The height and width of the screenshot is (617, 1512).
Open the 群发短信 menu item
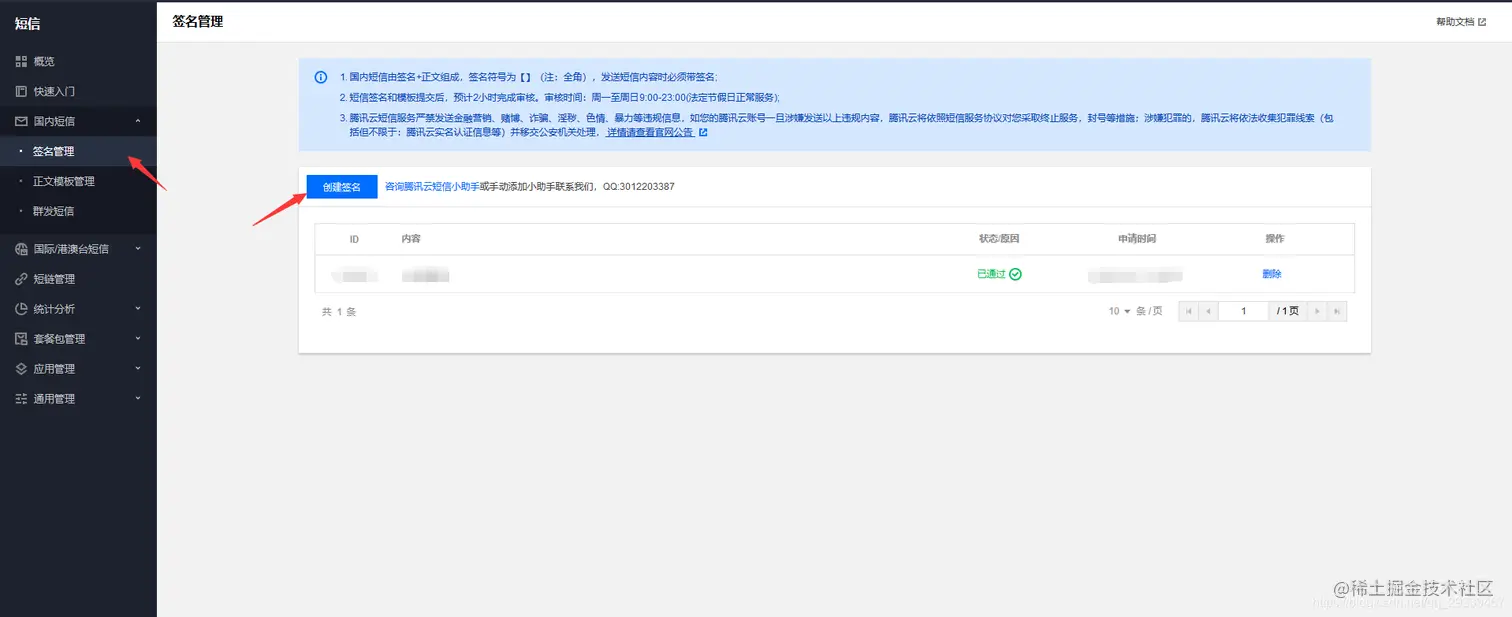click(x=55, y=211)
